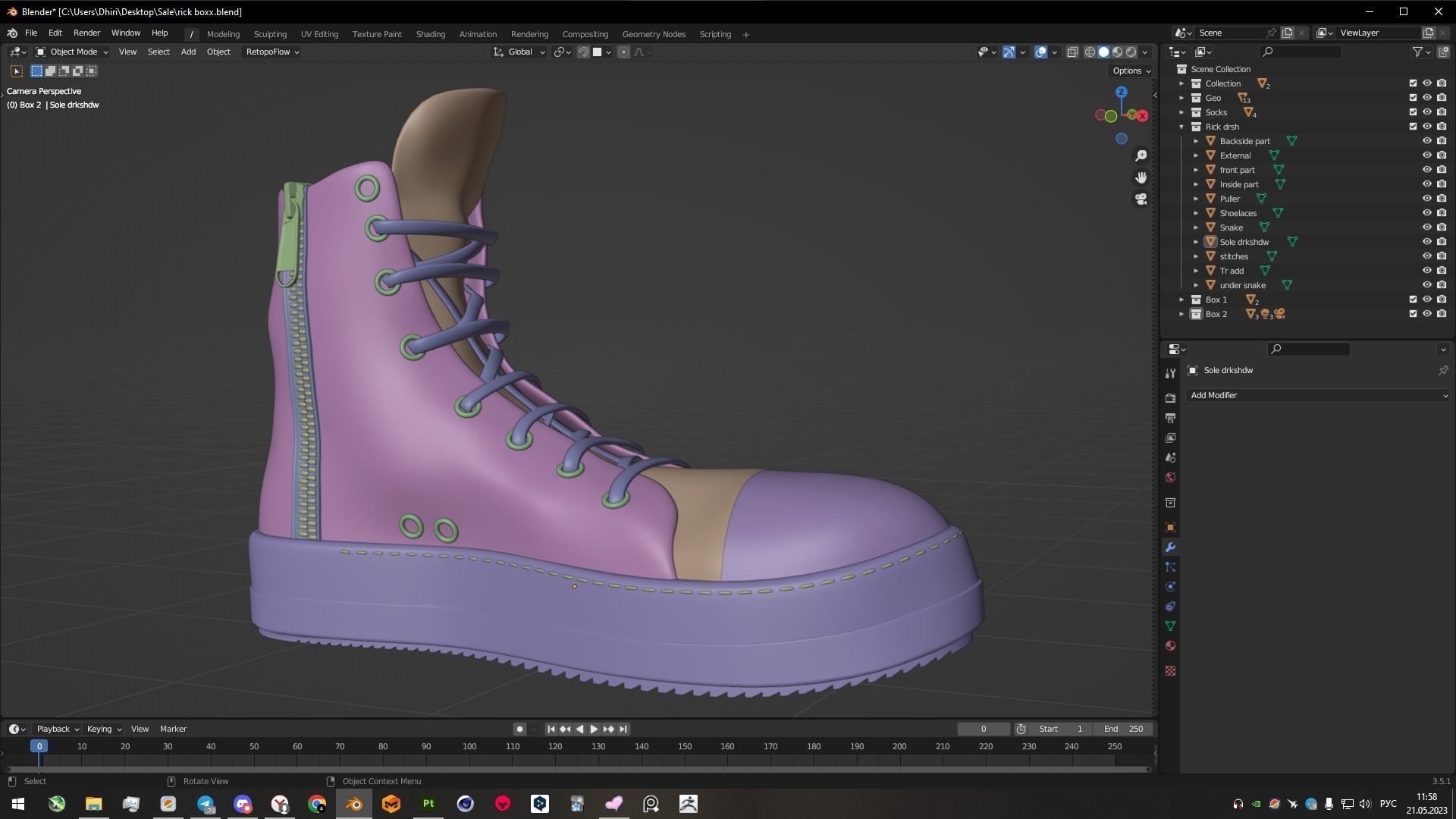This screenshot has width=1456, height=819.
Task: Open the Add Modifier dropdown
Action: point(1318,396)
